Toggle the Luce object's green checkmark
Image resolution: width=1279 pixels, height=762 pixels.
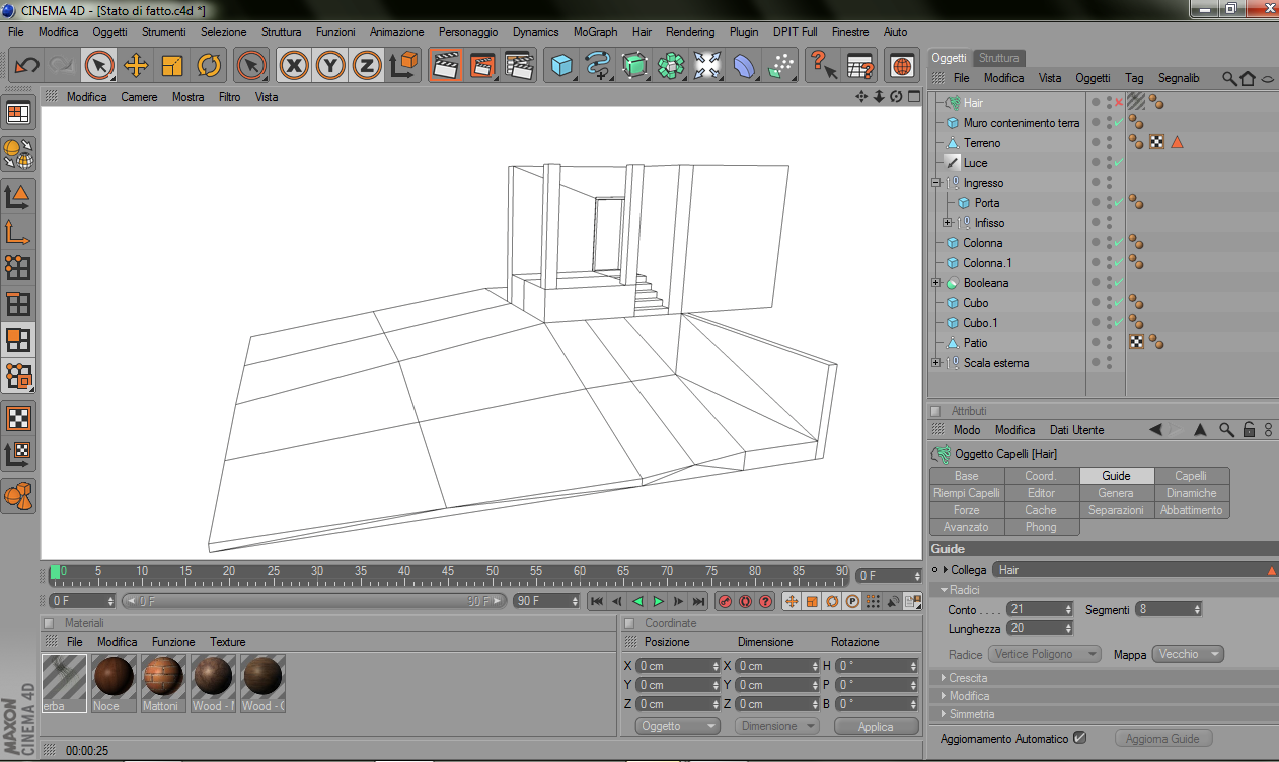point(1119,163)
